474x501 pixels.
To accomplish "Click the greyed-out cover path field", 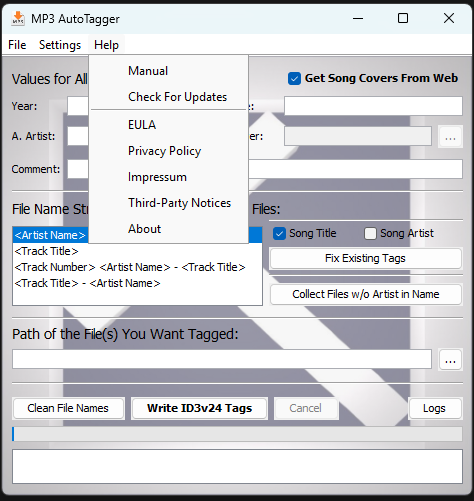I will (x=358, y=136).
